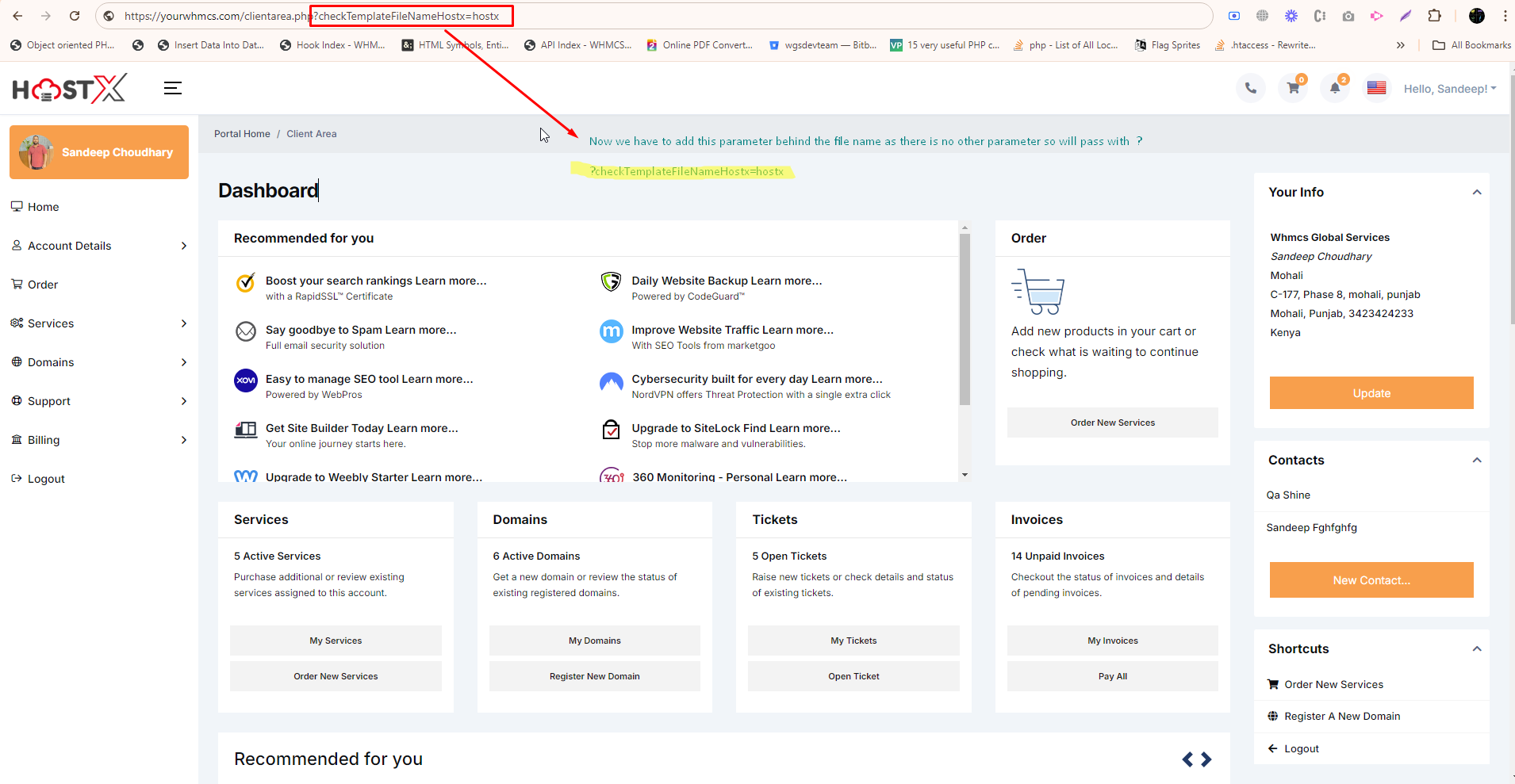Click next arrow in Recommended carousel
The width and height of the screenshot is (1515, 784).
pos(1206,759)
